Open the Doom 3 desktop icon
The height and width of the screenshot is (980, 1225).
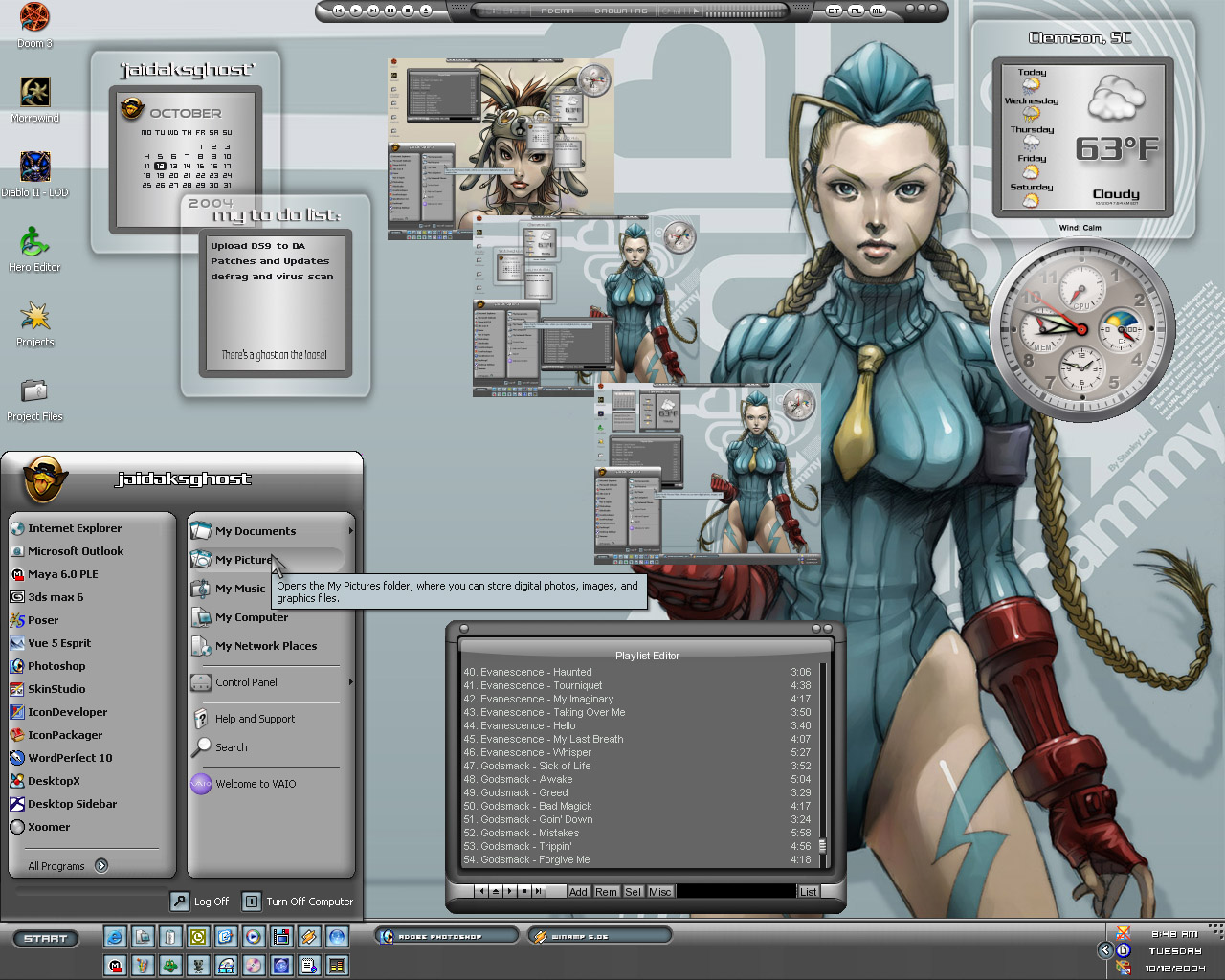pos(34,17)
